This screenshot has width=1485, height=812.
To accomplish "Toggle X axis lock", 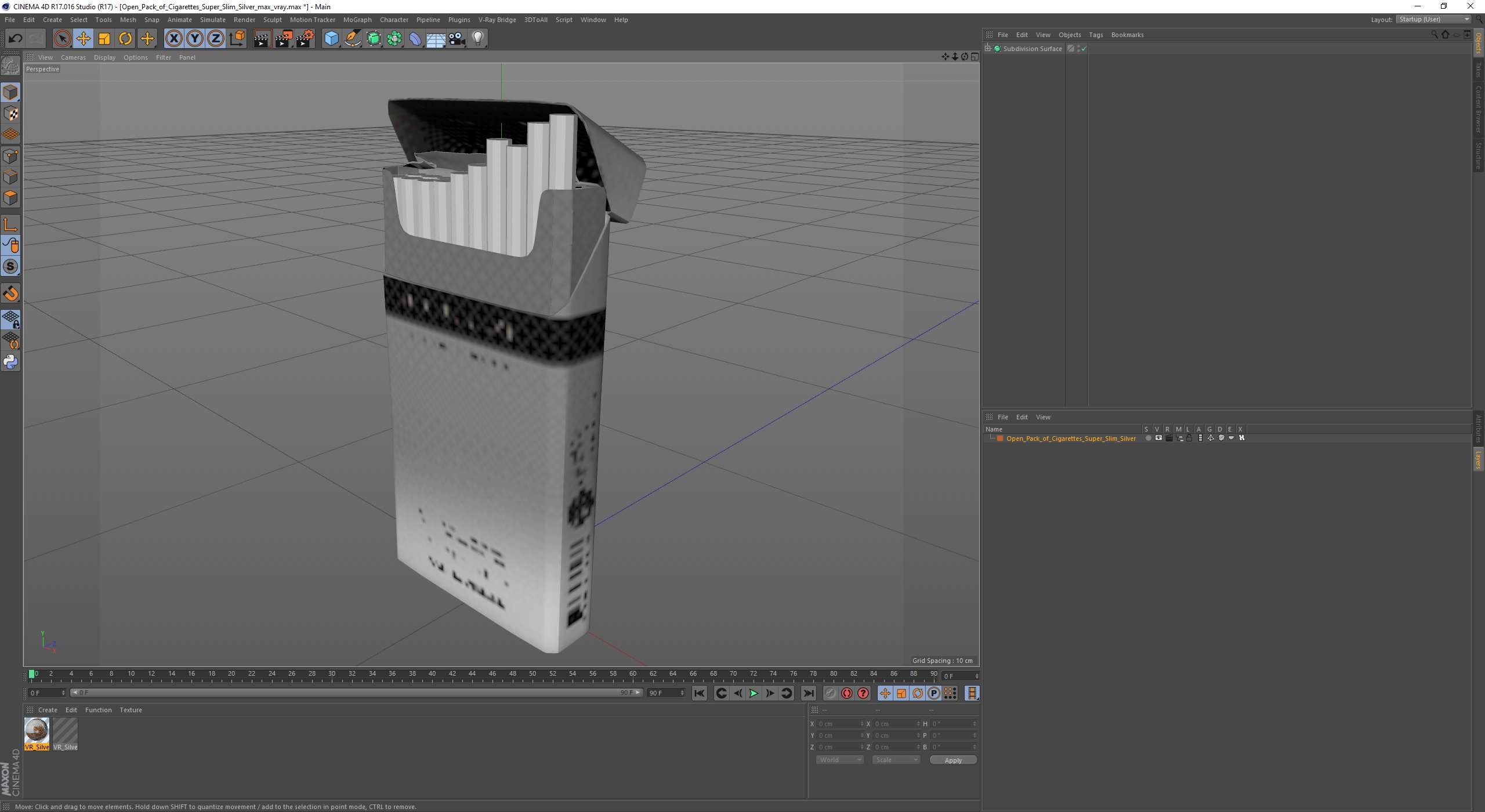I will pos(173,39).
